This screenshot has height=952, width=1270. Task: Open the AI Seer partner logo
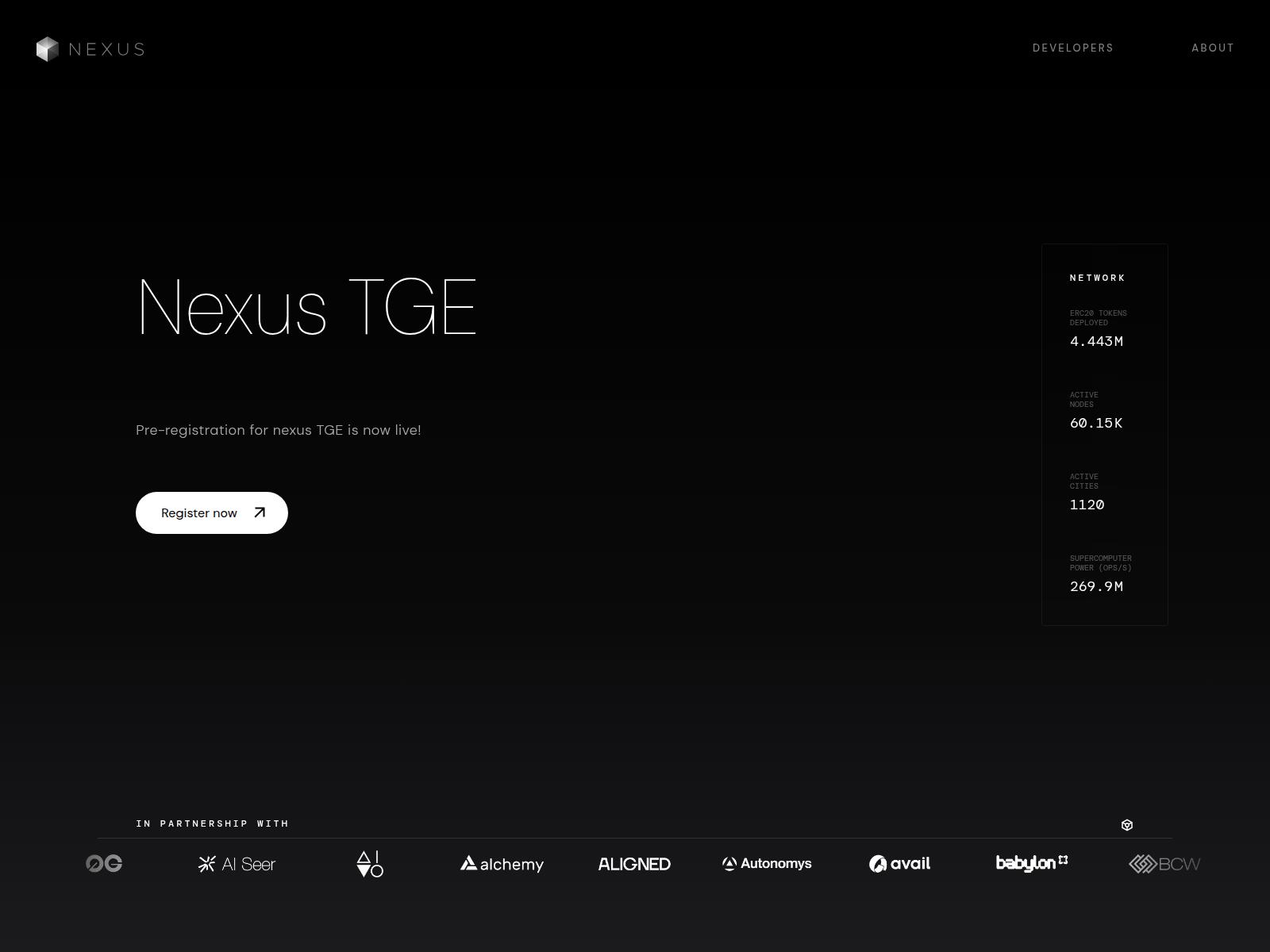(x=237, y=864)
